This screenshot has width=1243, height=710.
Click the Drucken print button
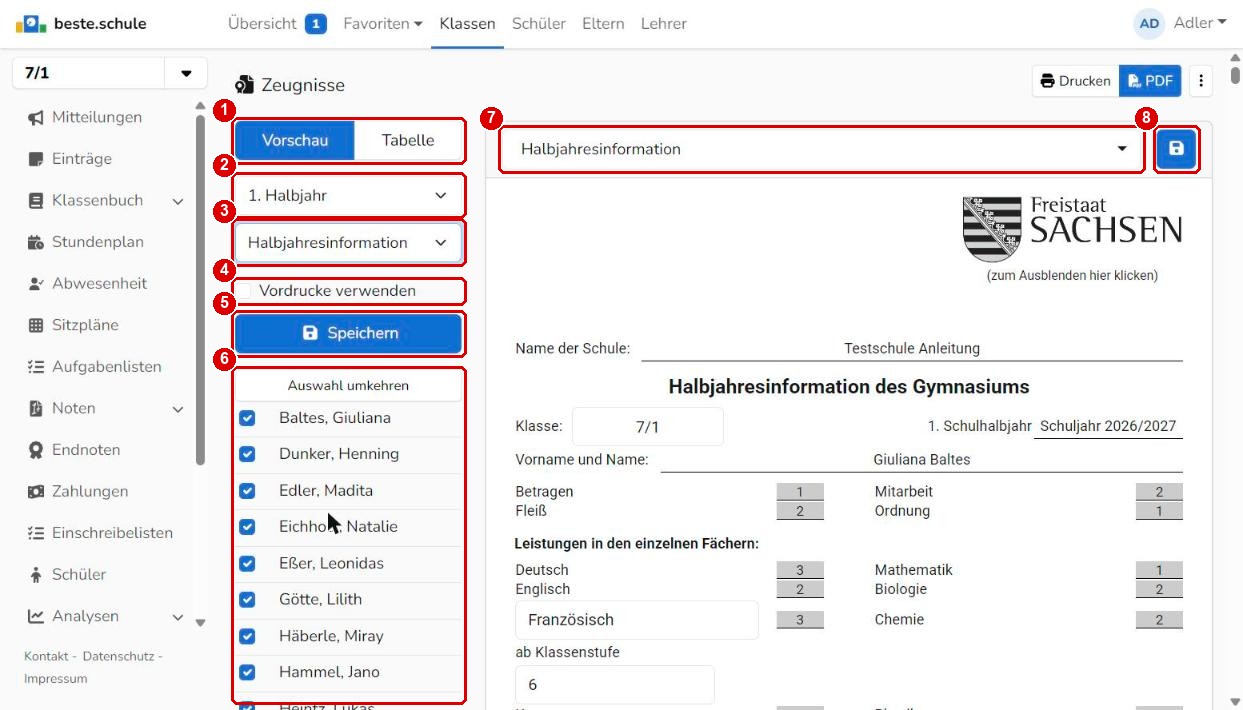click(x=1076, y=81)
